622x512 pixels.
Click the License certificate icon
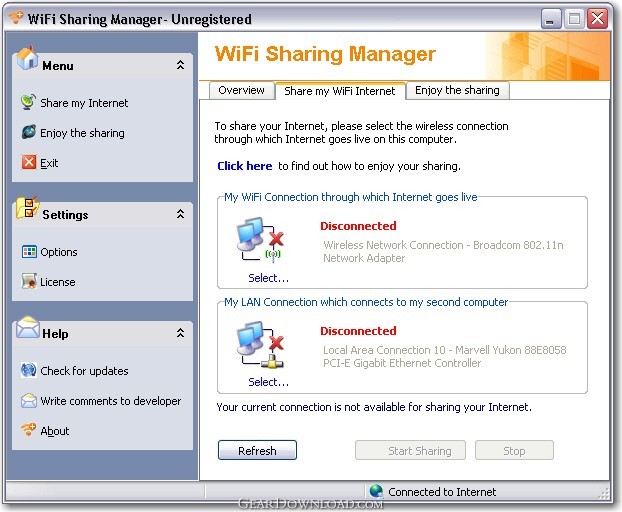29,281
